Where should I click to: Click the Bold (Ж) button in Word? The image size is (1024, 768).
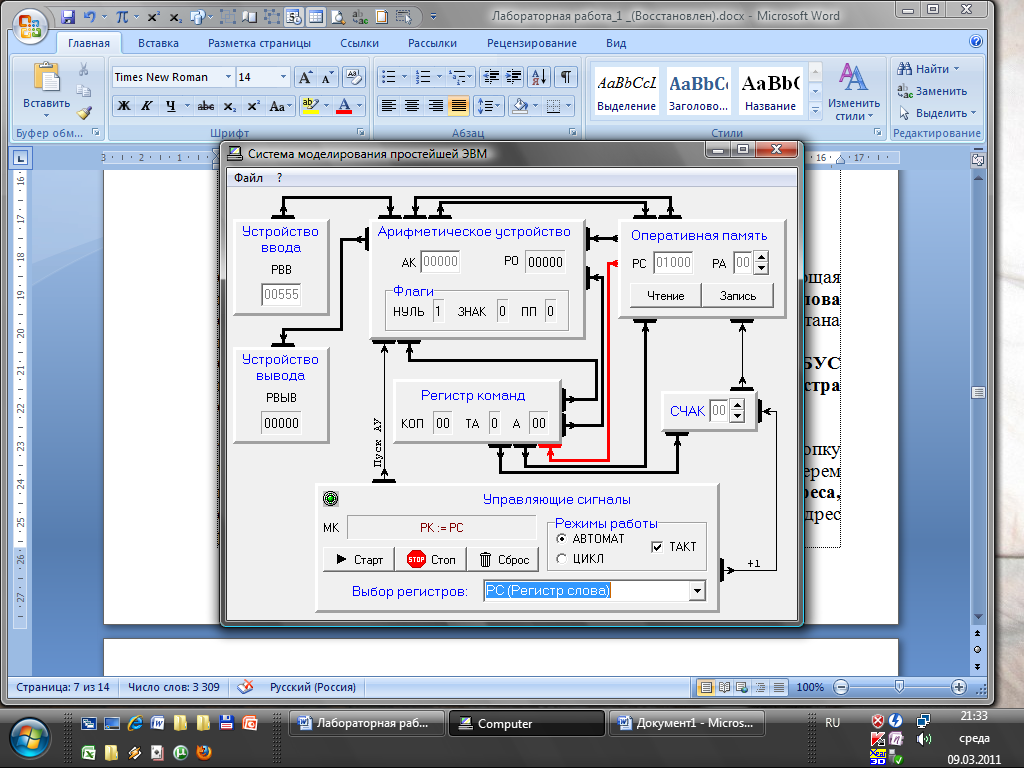(x=123, y=106)
